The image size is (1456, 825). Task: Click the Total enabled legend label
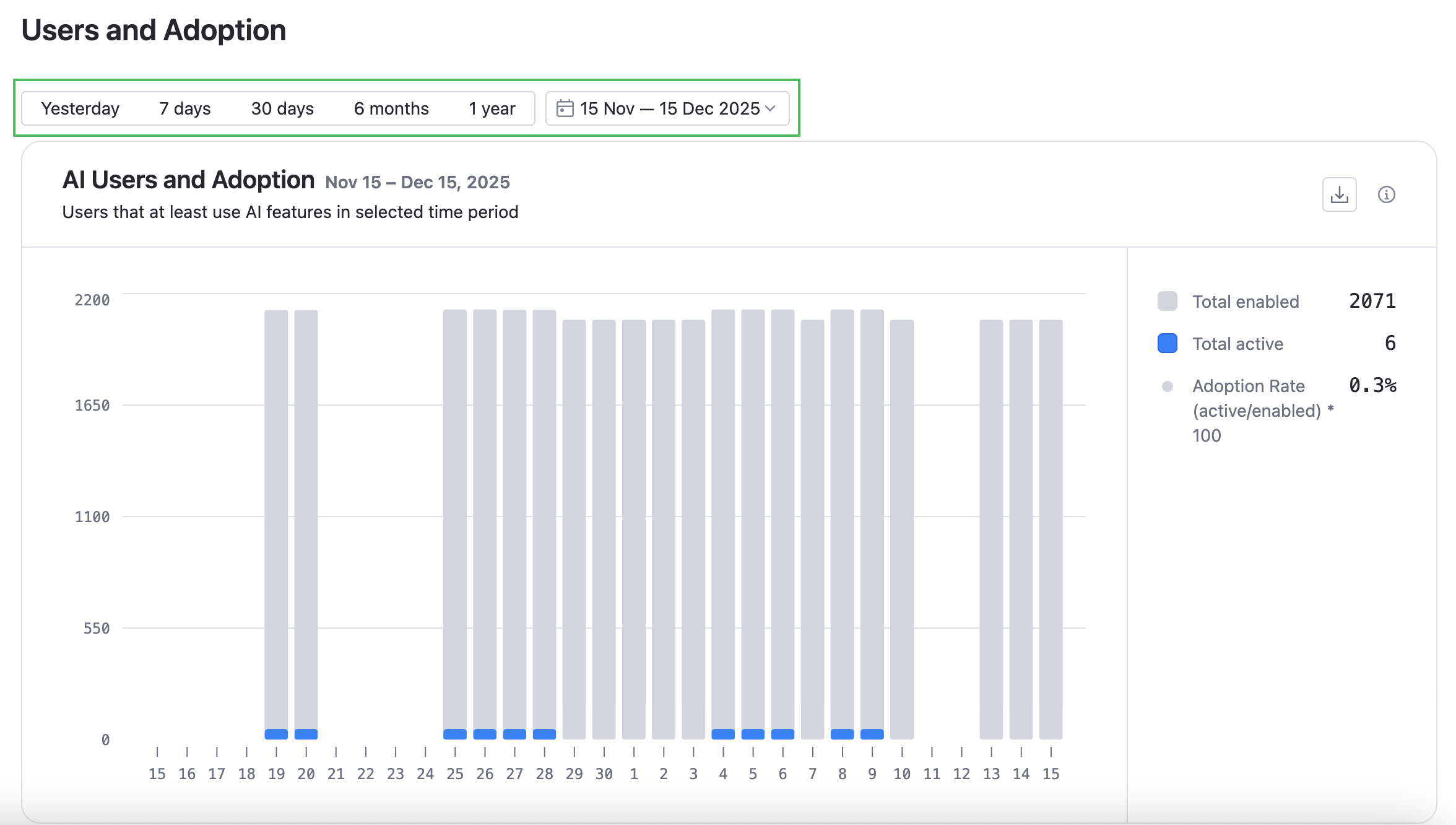coord(1246,302)
